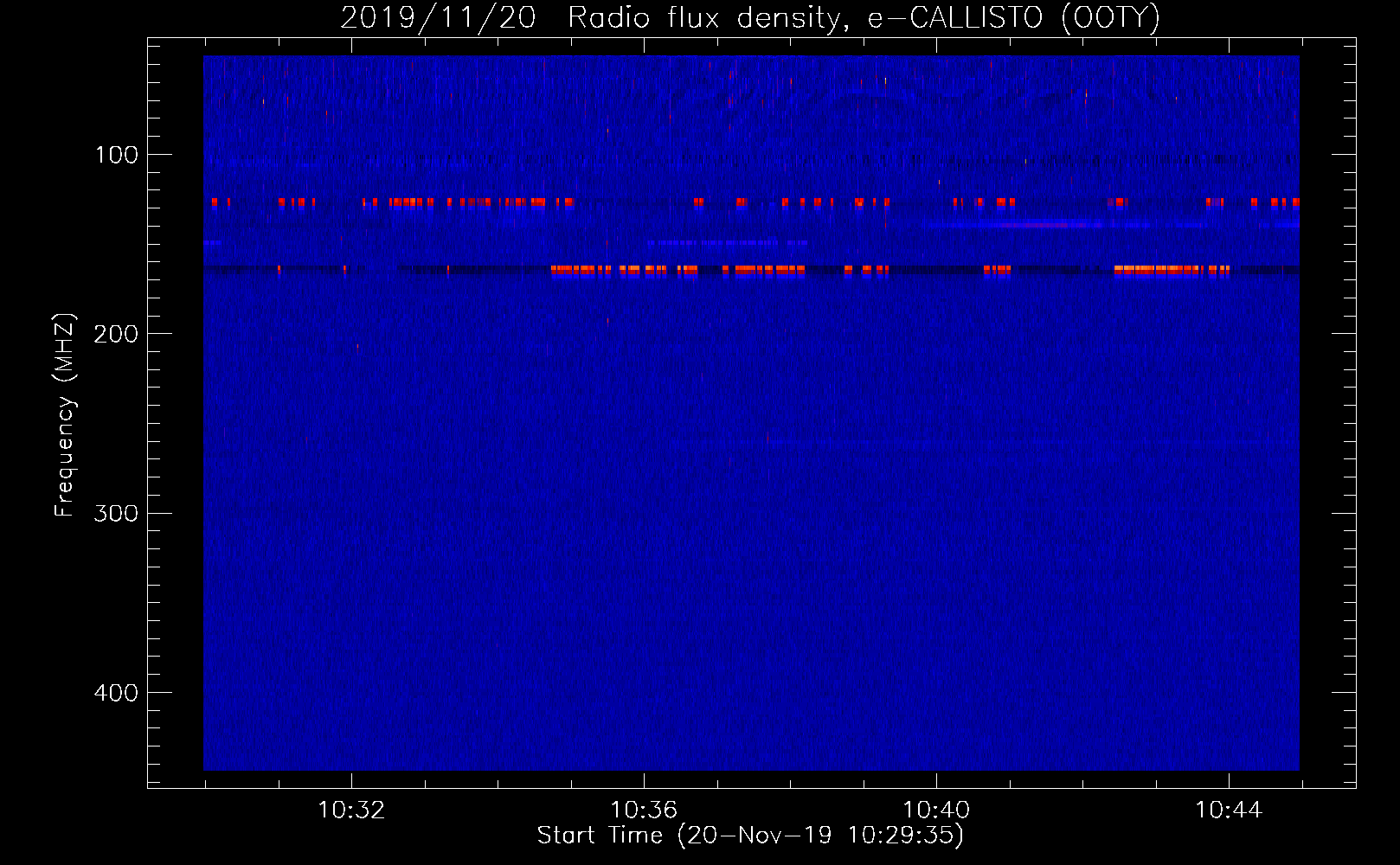Click the 'Frequency (MHZ)' axis label
Screen dimensions: 1400x865
tap(65, 415)
